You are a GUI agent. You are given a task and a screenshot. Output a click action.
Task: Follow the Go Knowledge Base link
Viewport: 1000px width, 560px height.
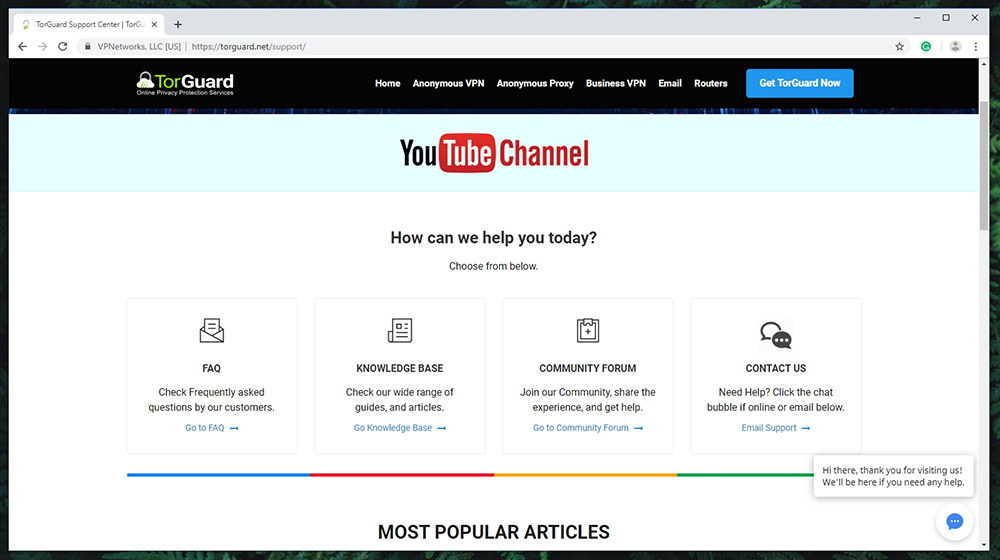pyautogui.click(x=400, y=428)
